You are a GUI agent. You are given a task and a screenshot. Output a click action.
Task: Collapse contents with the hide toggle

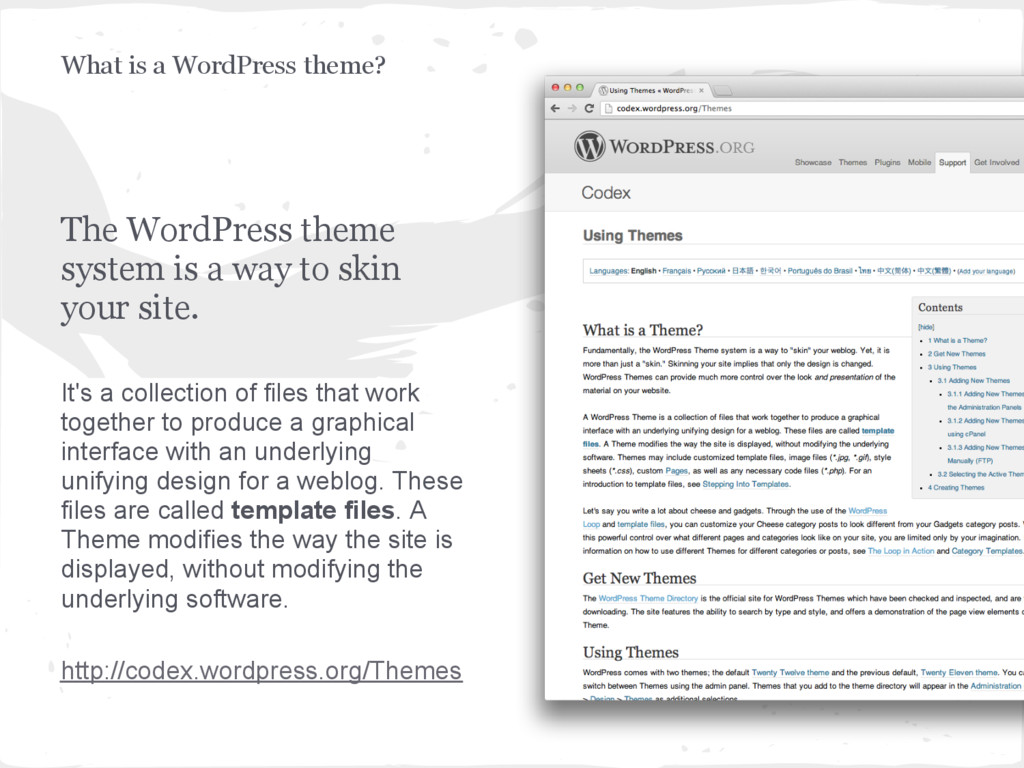(x=926, y=327)
